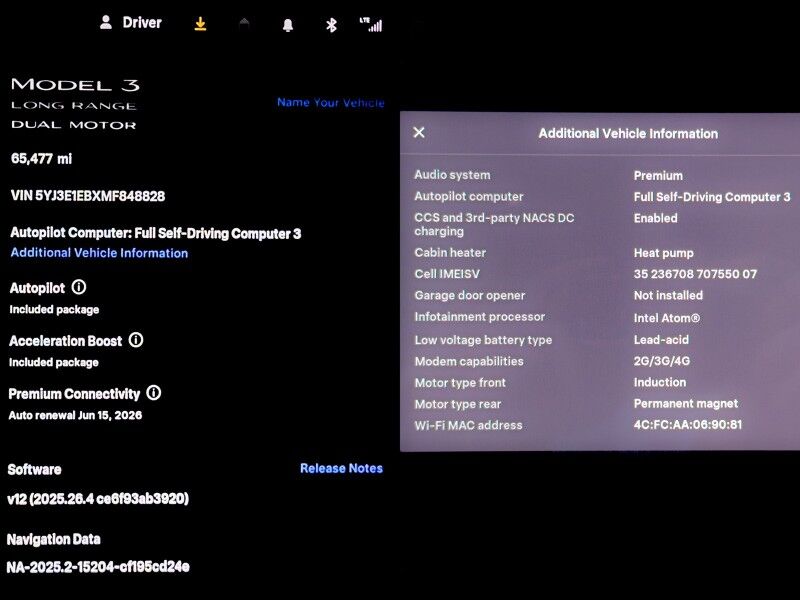The image size is (800, 600).
Task: Tap the Audio system row label
Action: pyautogui.click(x=452, y=175)
